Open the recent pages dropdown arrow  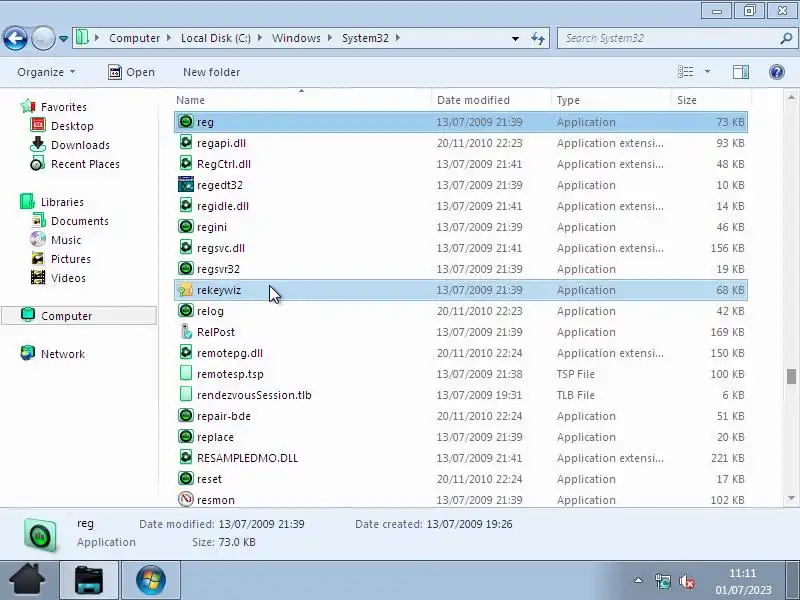click(63, 39)
